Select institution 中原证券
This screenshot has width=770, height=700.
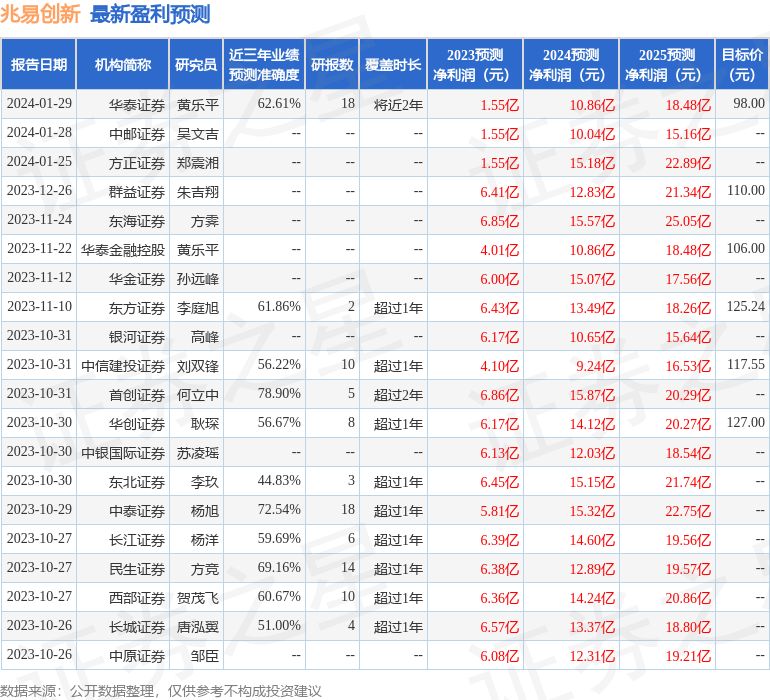tap(137, 655)
